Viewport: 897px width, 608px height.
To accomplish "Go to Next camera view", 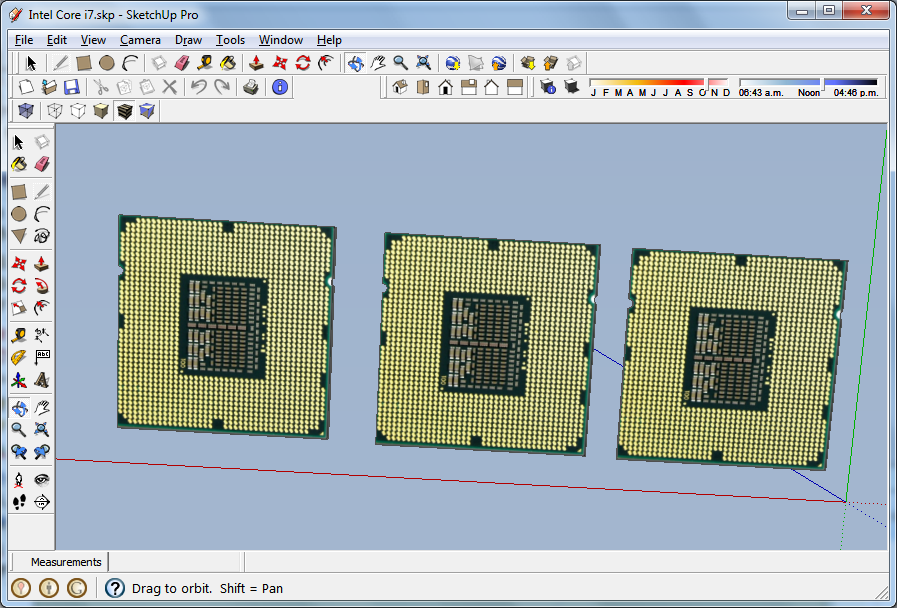I will [x=42, y=452].
